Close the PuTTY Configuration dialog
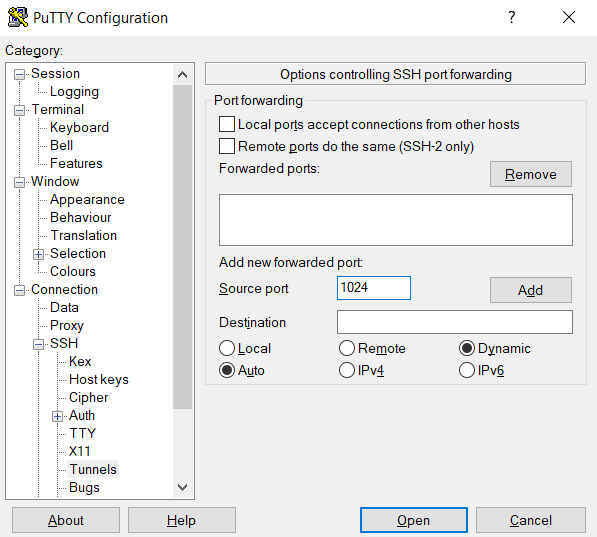Viewport: 597px width, 537px height. click(x=569, y=17)
